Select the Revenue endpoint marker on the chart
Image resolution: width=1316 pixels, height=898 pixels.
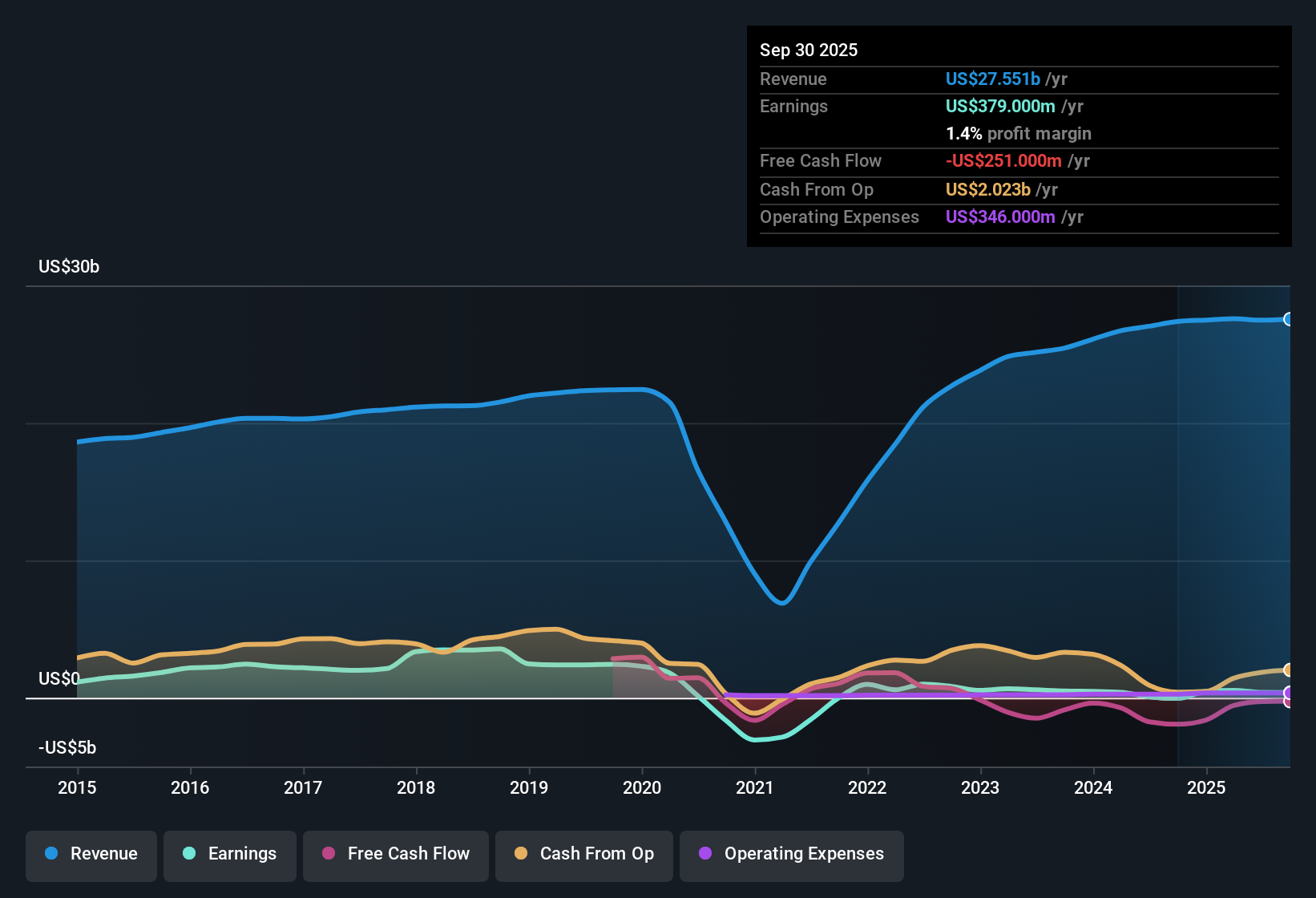[x=1289, y=318]
